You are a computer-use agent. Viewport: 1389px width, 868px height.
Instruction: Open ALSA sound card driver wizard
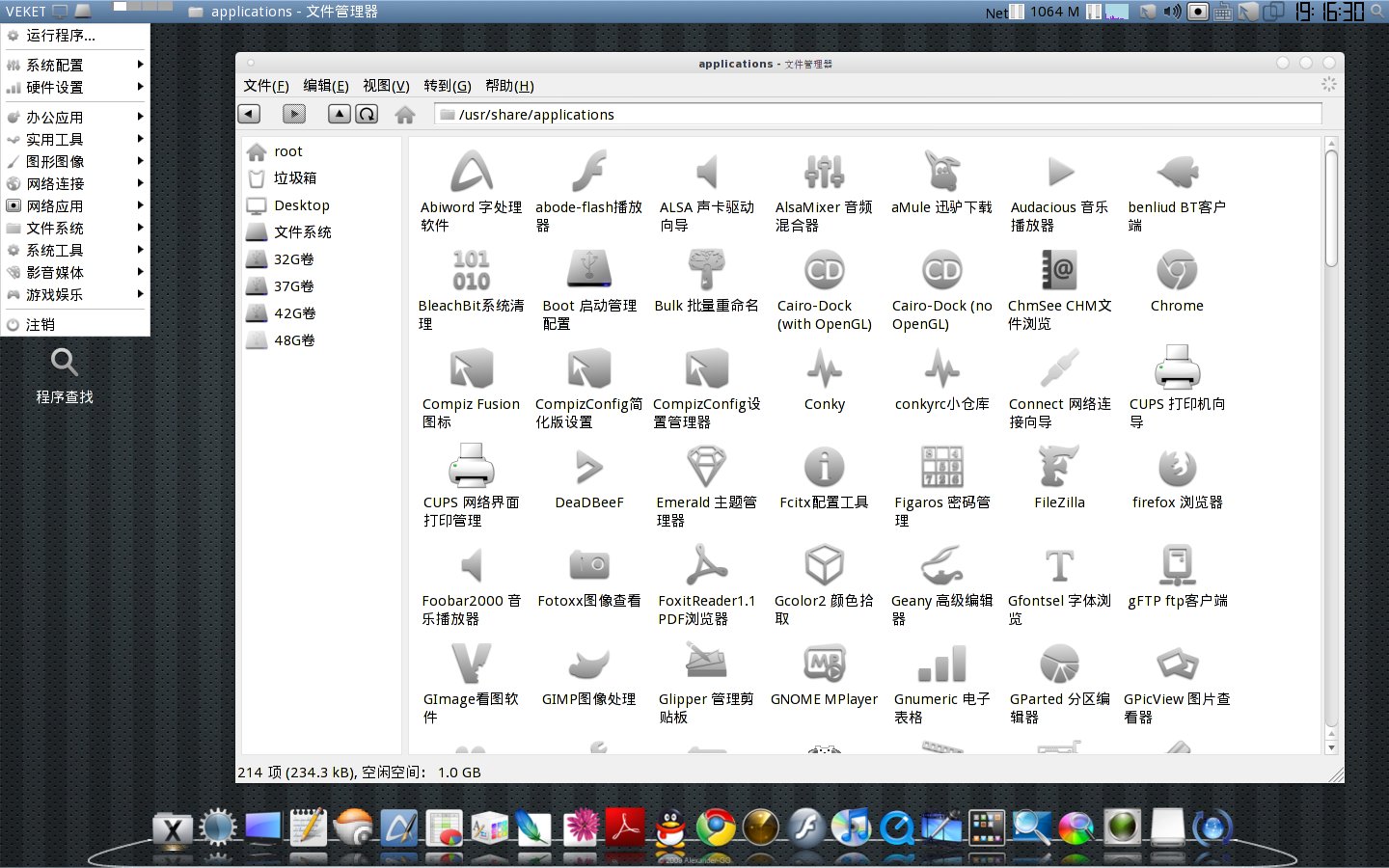[706, 173]
